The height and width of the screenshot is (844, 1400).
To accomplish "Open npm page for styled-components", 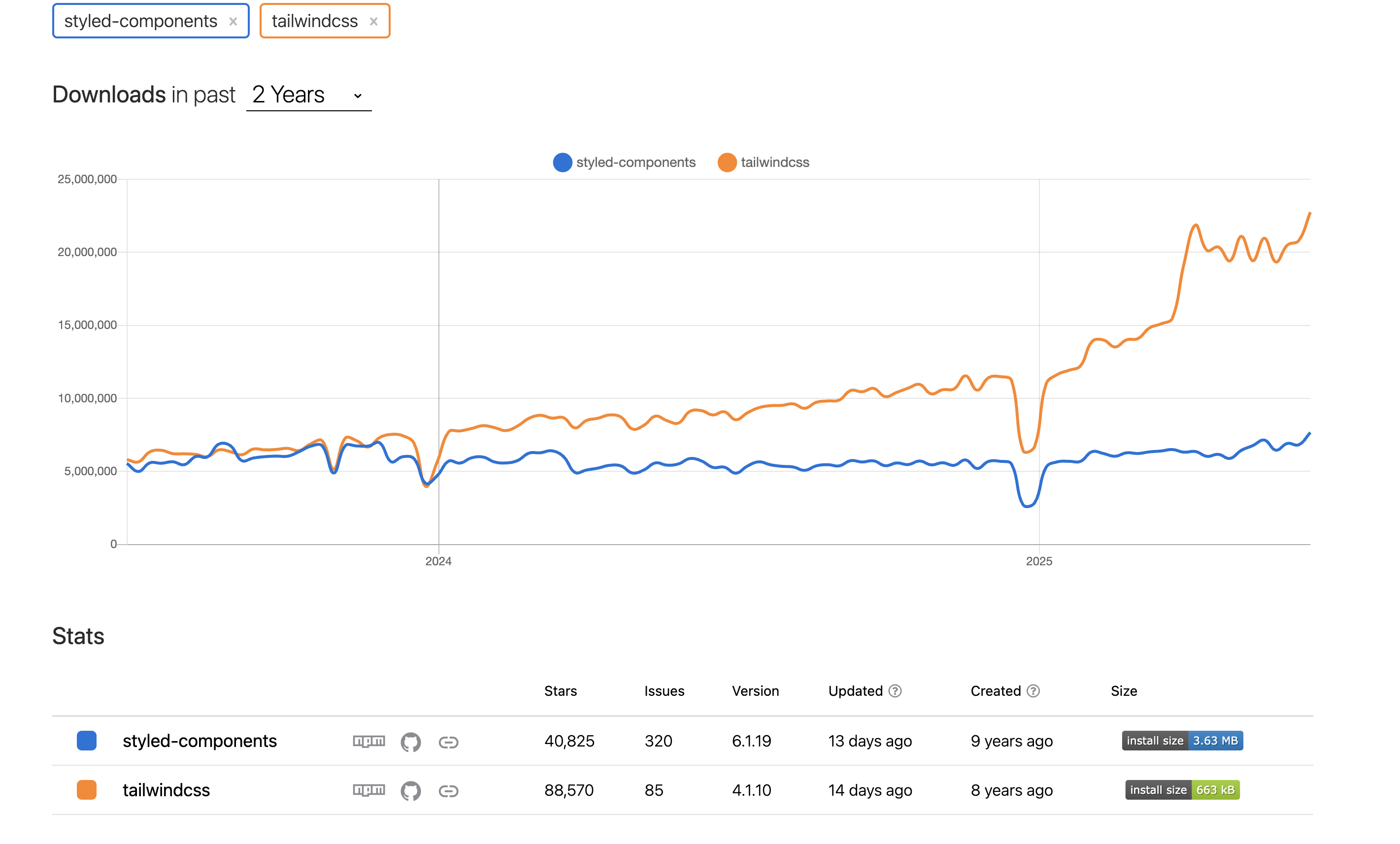I will tap(369, 741).
